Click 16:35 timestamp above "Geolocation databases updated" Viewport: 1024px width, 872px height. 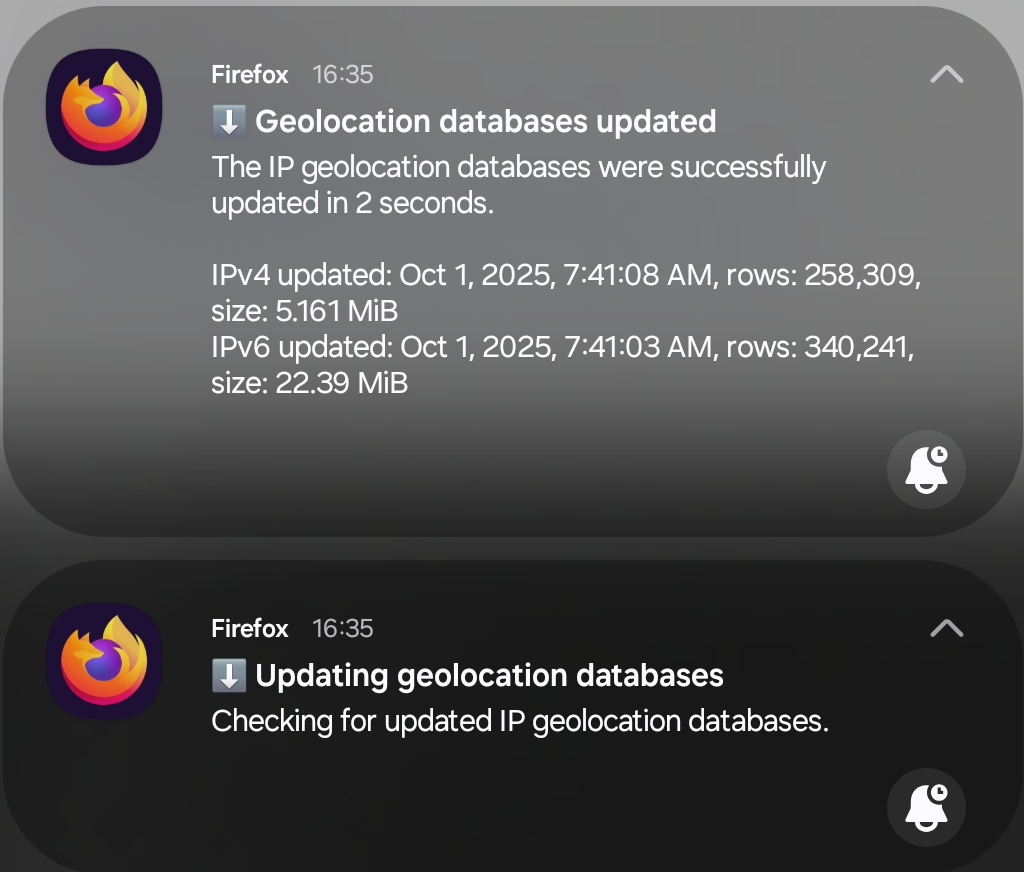point(343,75)
